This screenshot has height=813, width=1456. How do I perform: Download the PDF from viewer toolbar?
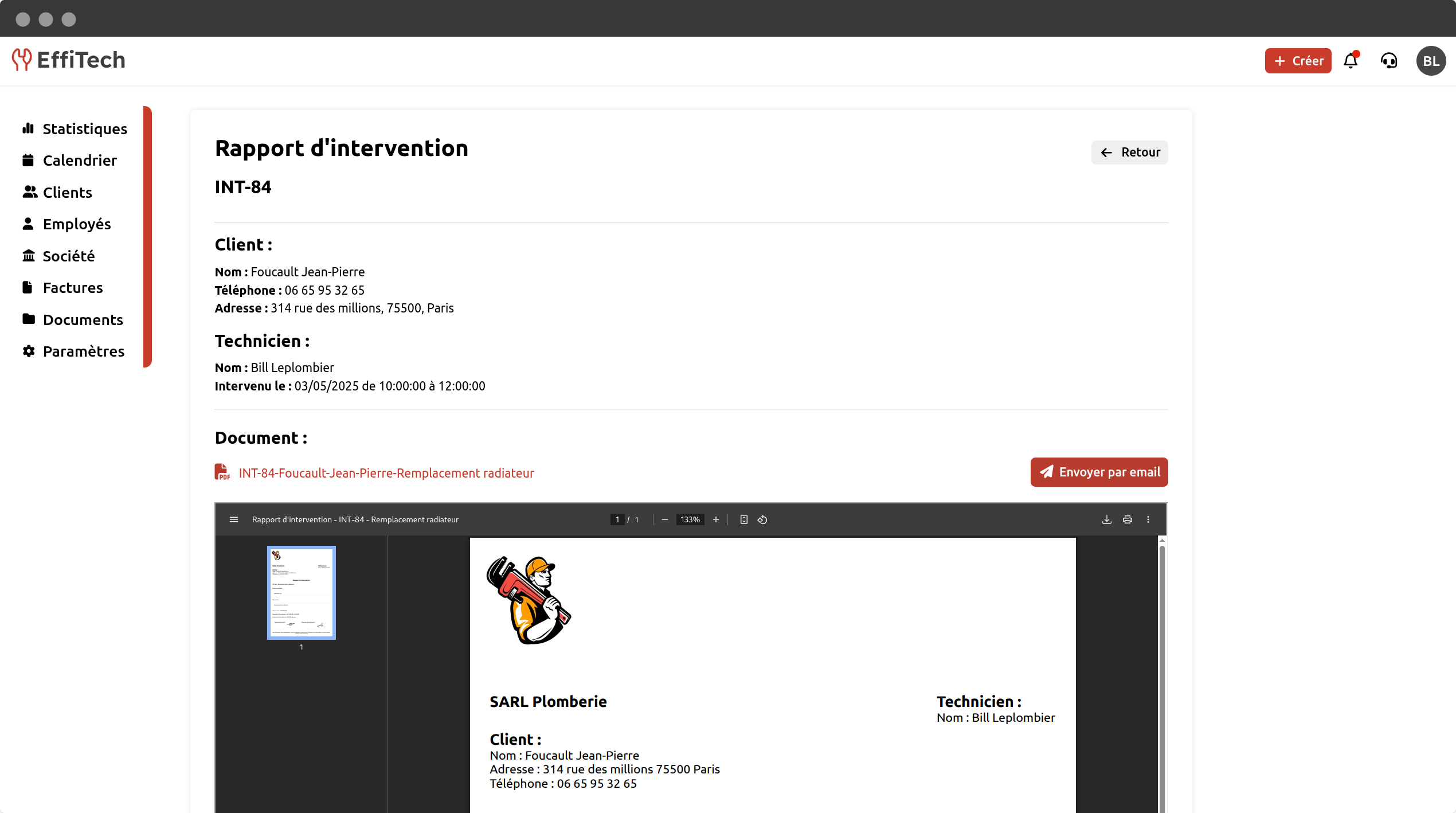(x=1106, y=519)
